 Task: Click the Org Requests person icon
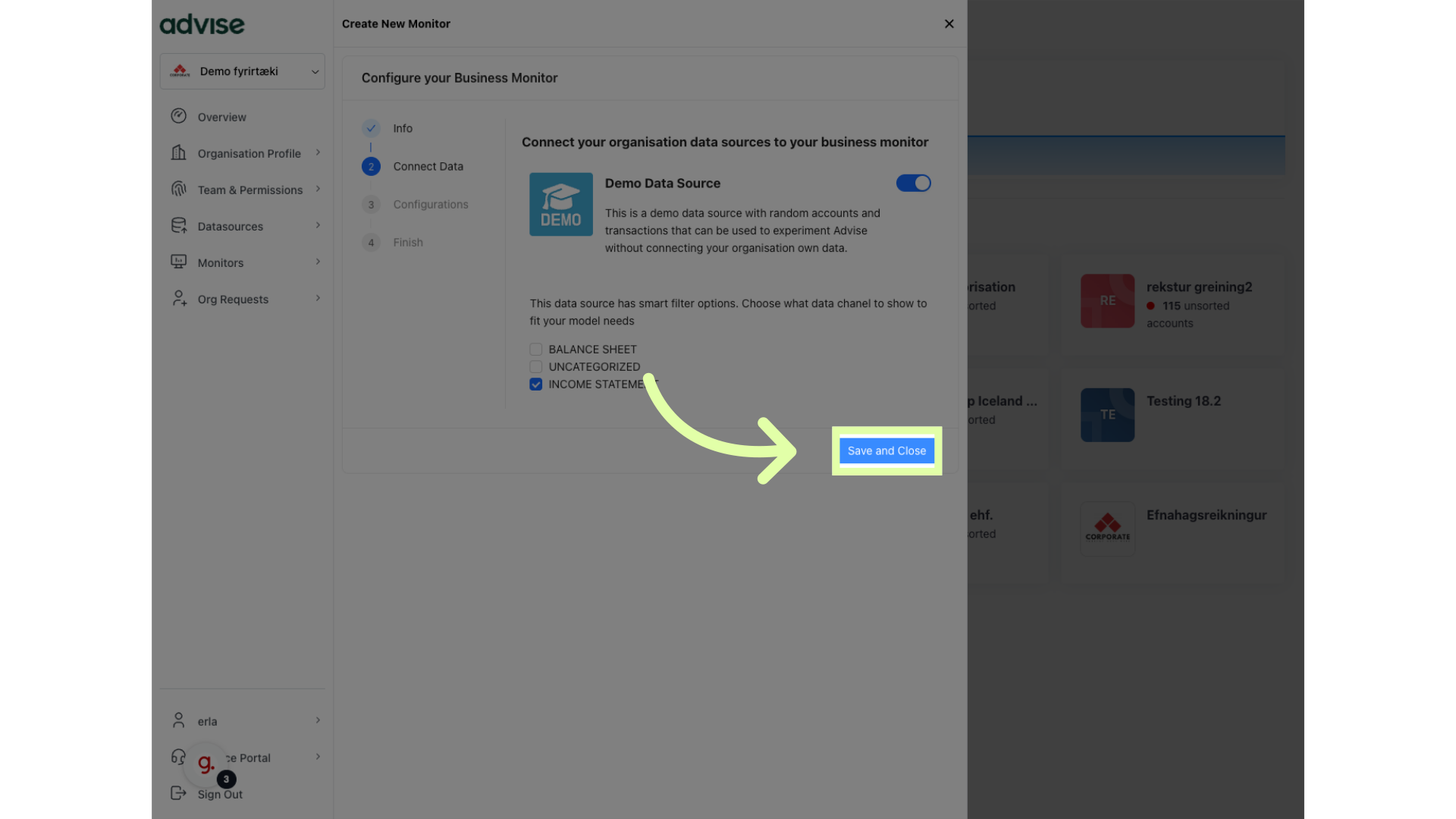click(x=179, y=298)
